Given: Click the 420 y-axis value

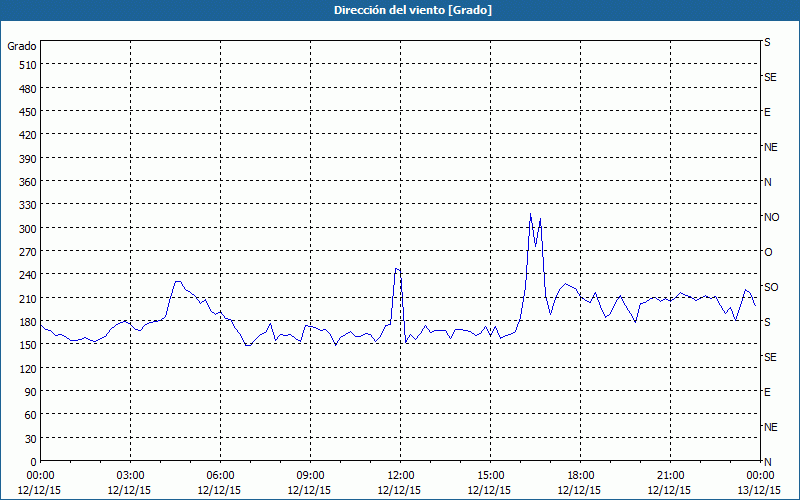Looking at the screenshot, I should click(28, 135).
